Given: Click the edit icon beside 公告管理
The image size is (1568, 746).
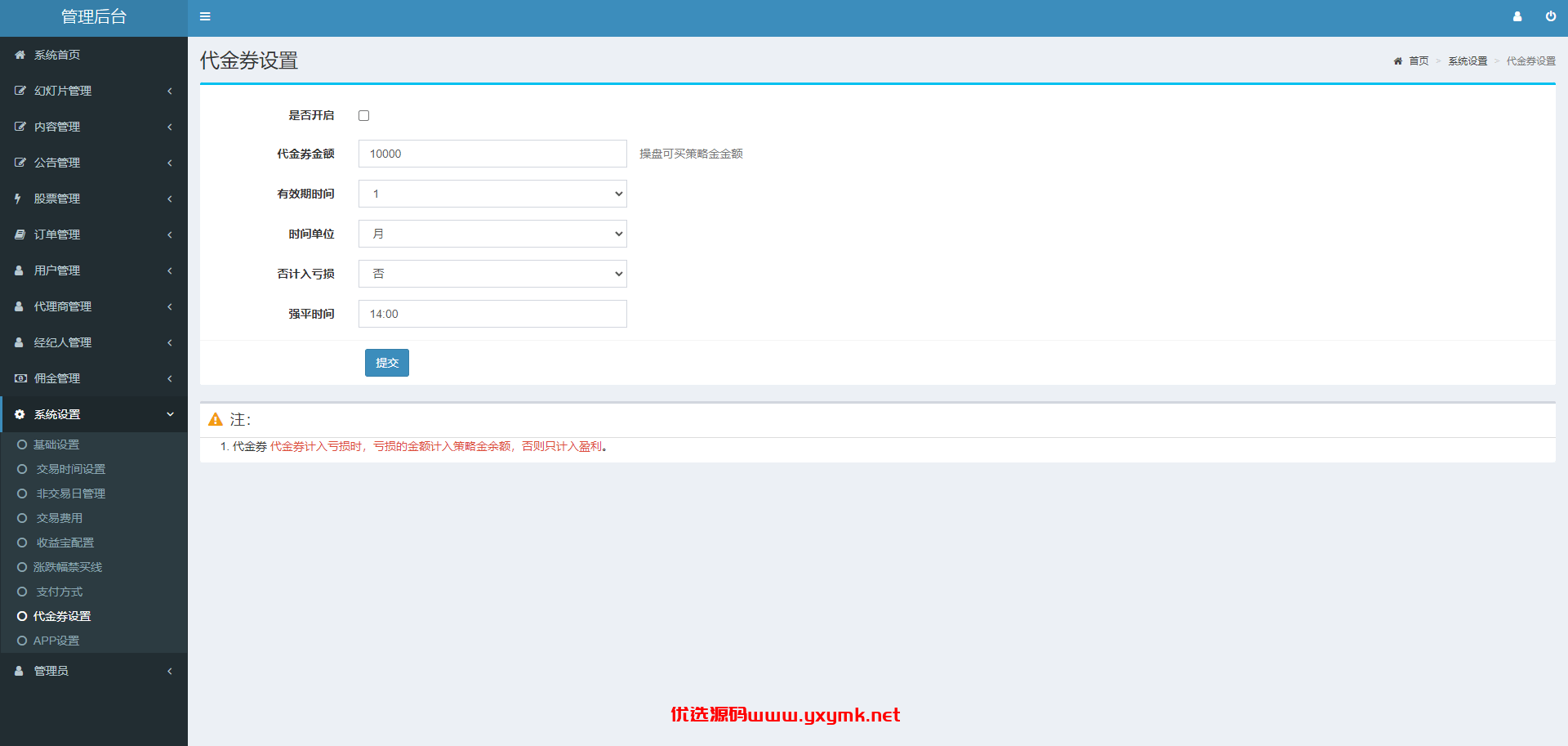Looking at the screenshot, I should 20,163.
